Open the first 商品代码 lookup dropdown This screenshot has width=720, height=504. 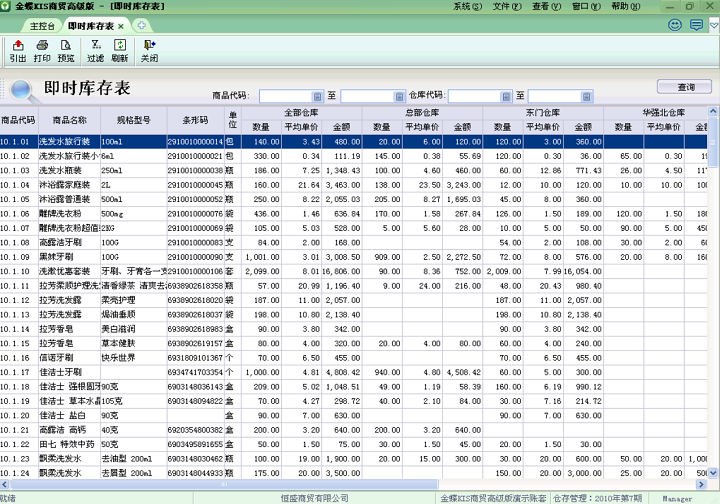tap(315, 96)
